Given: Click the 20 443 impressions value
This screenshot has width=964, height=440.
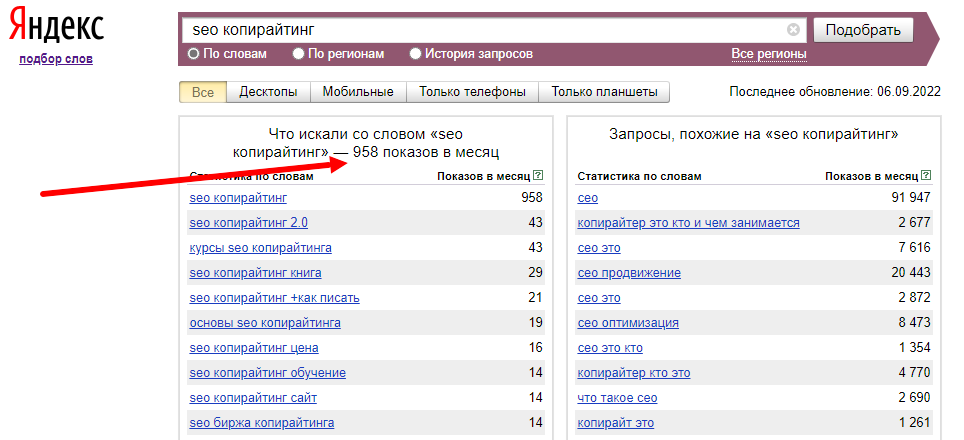Looking at the screenshot, I should (x=909, y=273).
